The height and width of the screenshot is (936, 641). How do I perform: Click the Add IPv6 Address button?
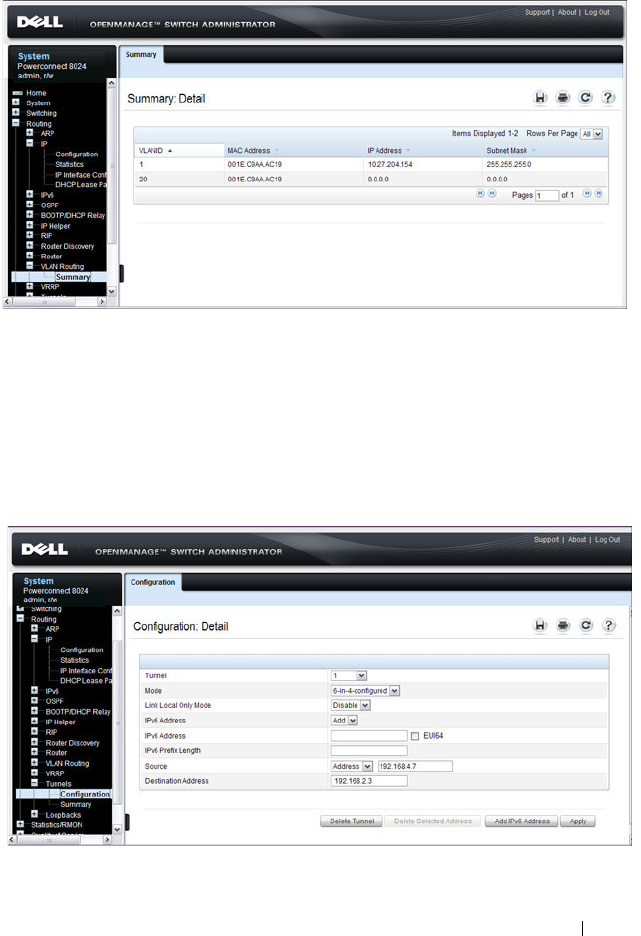click(x=522, y=821)
